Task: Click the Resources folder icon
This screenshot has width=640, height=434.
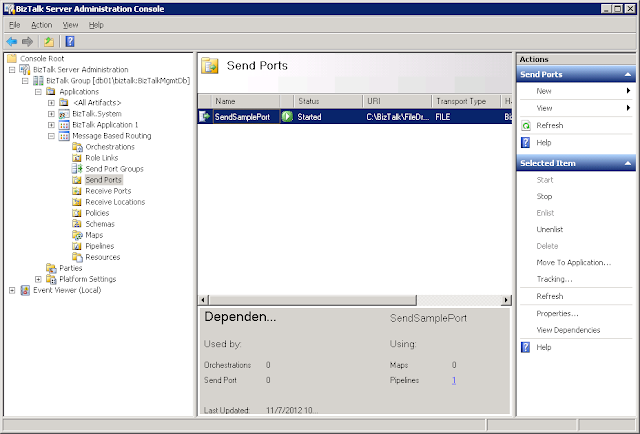Action: [77, 257]
